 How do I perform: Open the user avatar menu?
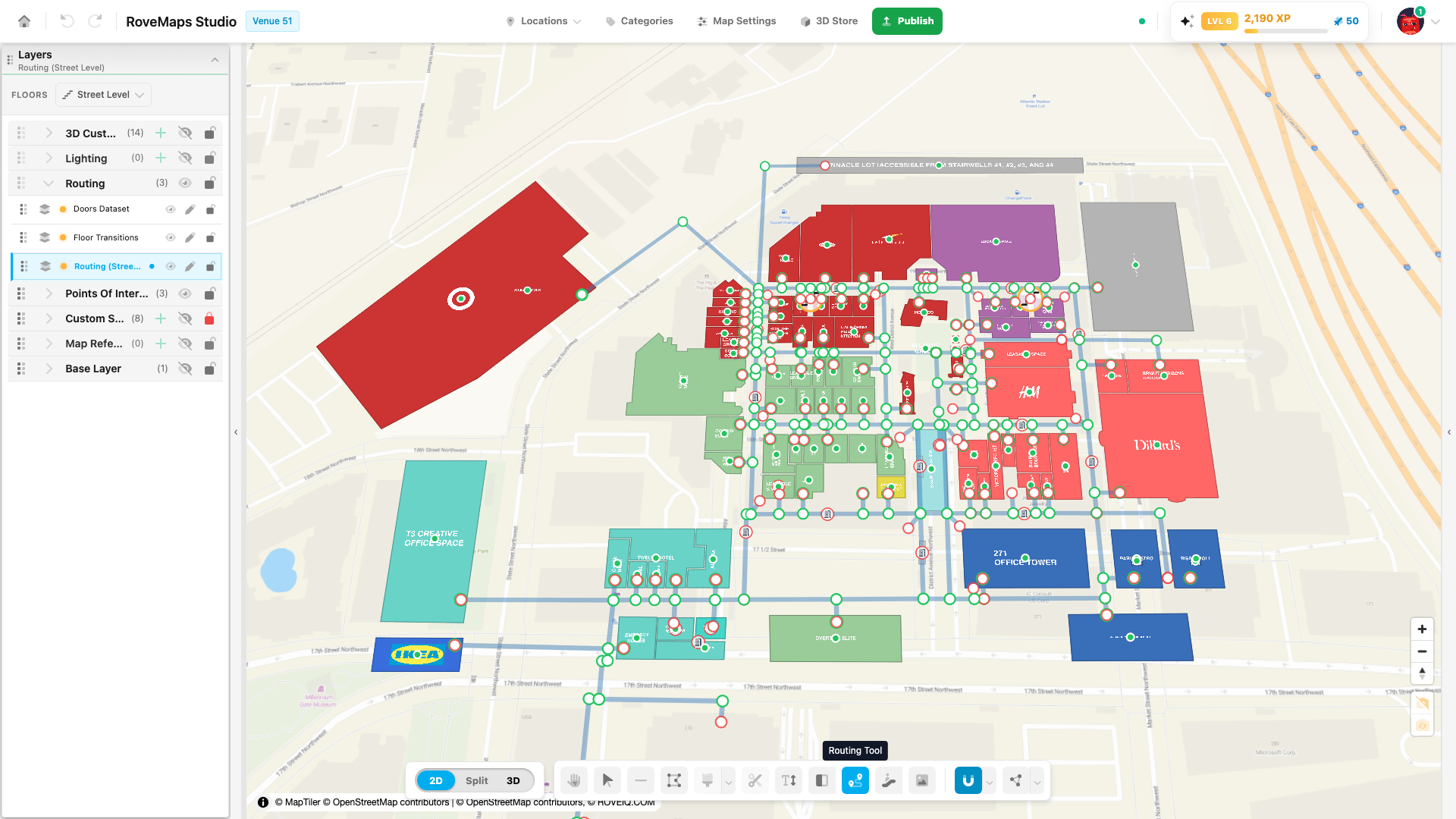[1410, 21]
